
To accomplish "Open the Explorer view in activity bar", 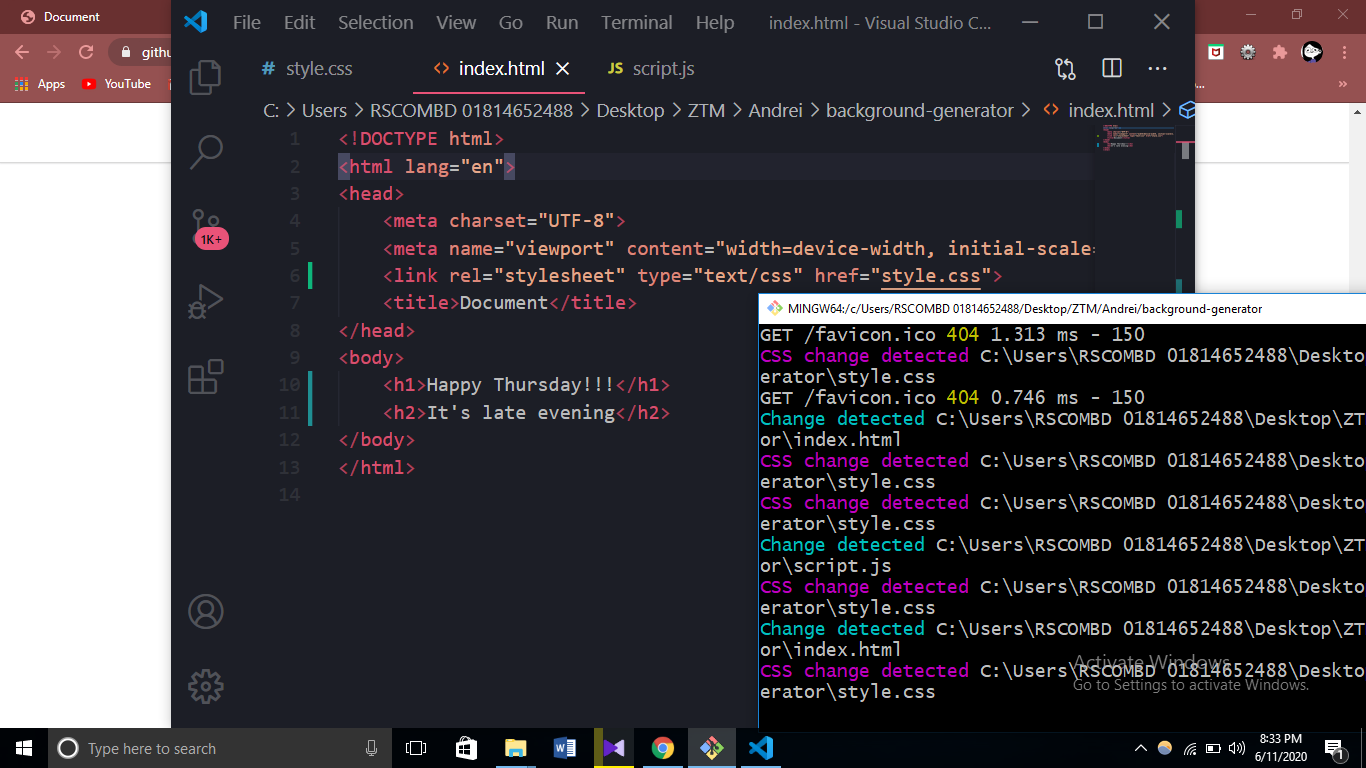I will click(205, 77).
